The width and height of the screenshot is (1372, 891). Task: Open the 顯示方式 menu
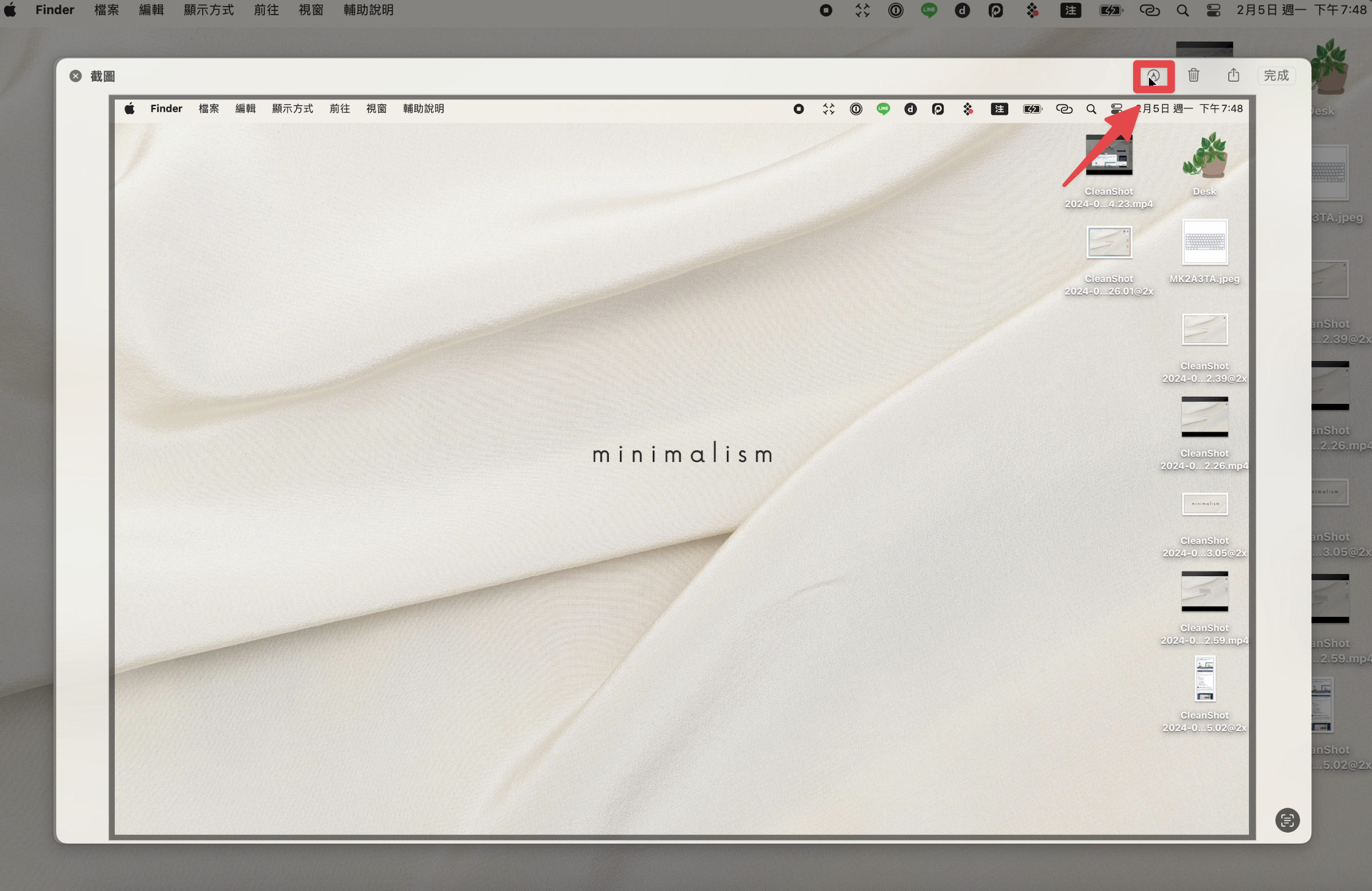[209, 10]
